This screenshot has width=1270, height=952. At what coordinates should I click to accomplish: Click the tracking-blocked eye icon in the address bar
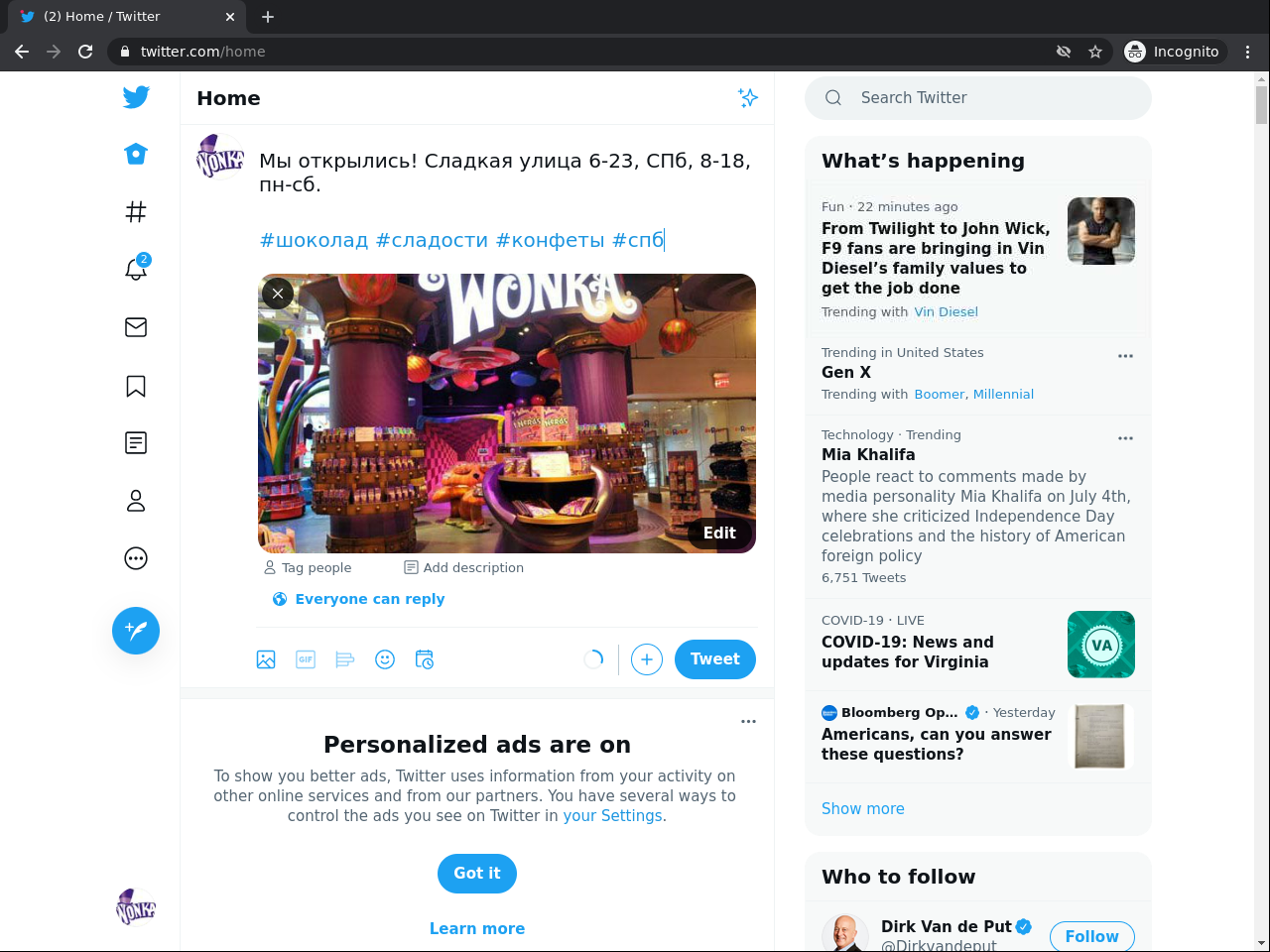[1064, 52]
